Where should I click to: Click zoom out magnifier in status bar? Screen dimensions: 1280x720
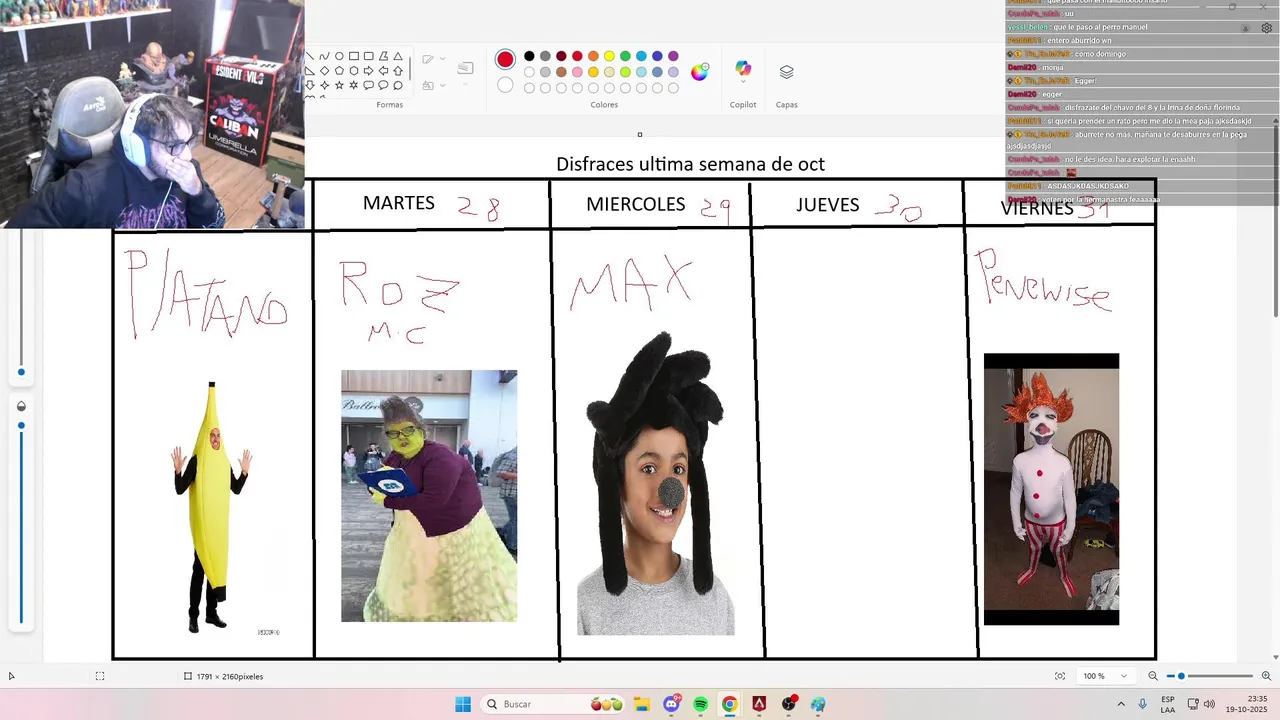(x=1153, y=676)
